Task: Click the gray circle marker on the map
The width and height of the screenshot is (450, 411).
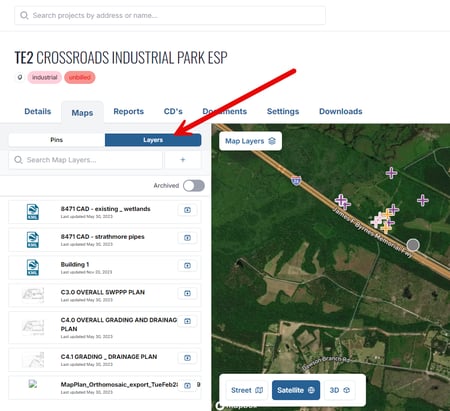Action: point(413,245)
